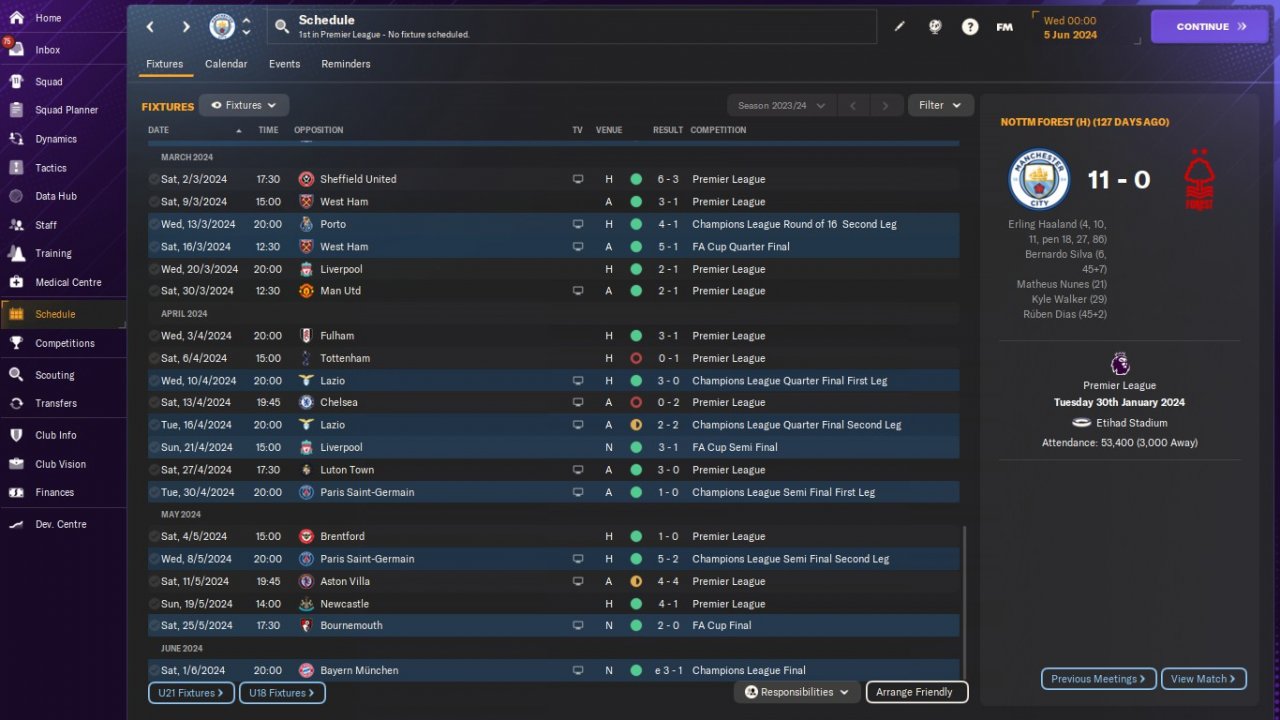This screenshot has height=720, width=1280.
Task: Open the Club Vision icon
Action: pyautogui.click(x=16, y=464)
